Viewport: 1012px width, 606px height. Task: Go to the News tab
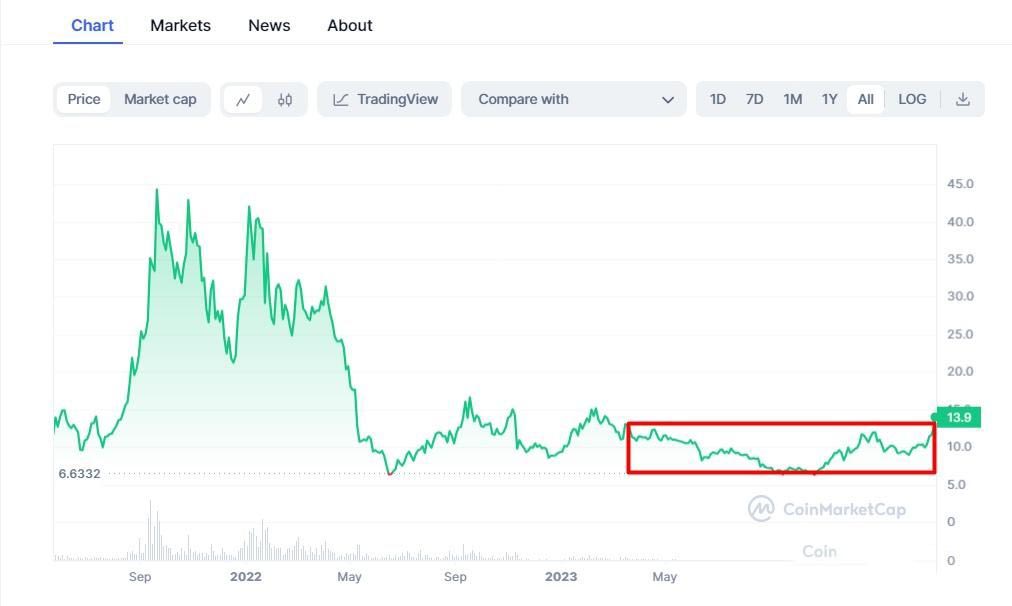point(269,25)
